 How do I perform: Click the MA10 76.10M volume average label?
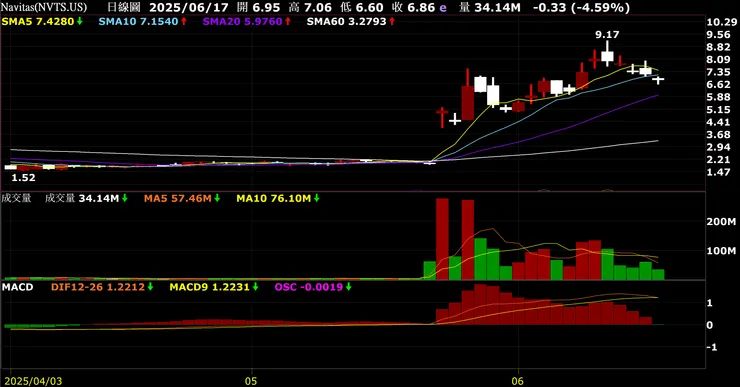point(274,198)
